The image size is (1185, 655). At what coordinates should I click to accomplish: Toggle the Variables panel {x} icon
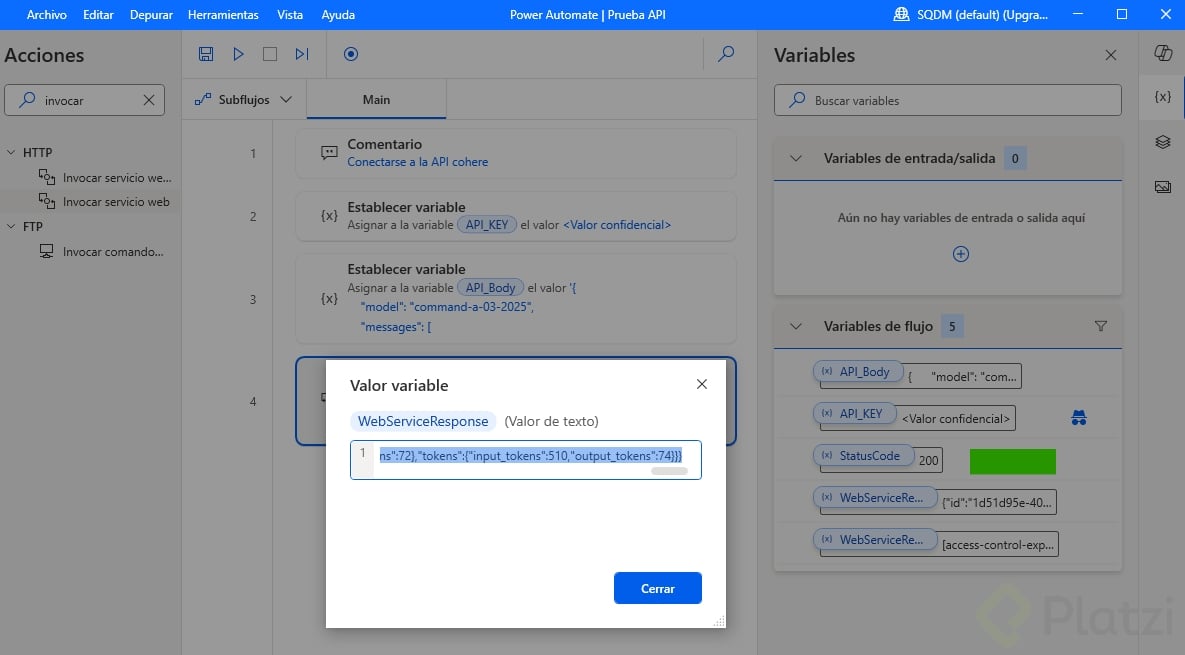(1163, 97)
